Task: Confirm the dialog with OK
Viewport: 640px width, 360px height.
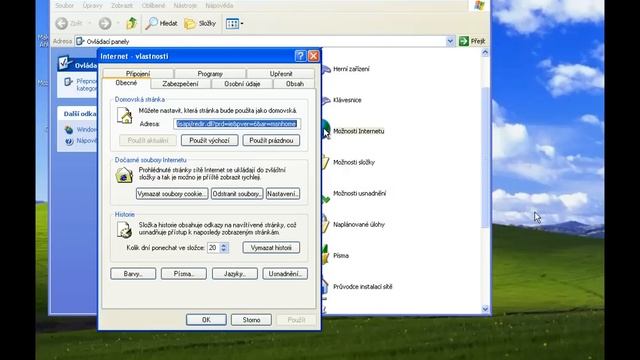Action: tap(206, 320)
